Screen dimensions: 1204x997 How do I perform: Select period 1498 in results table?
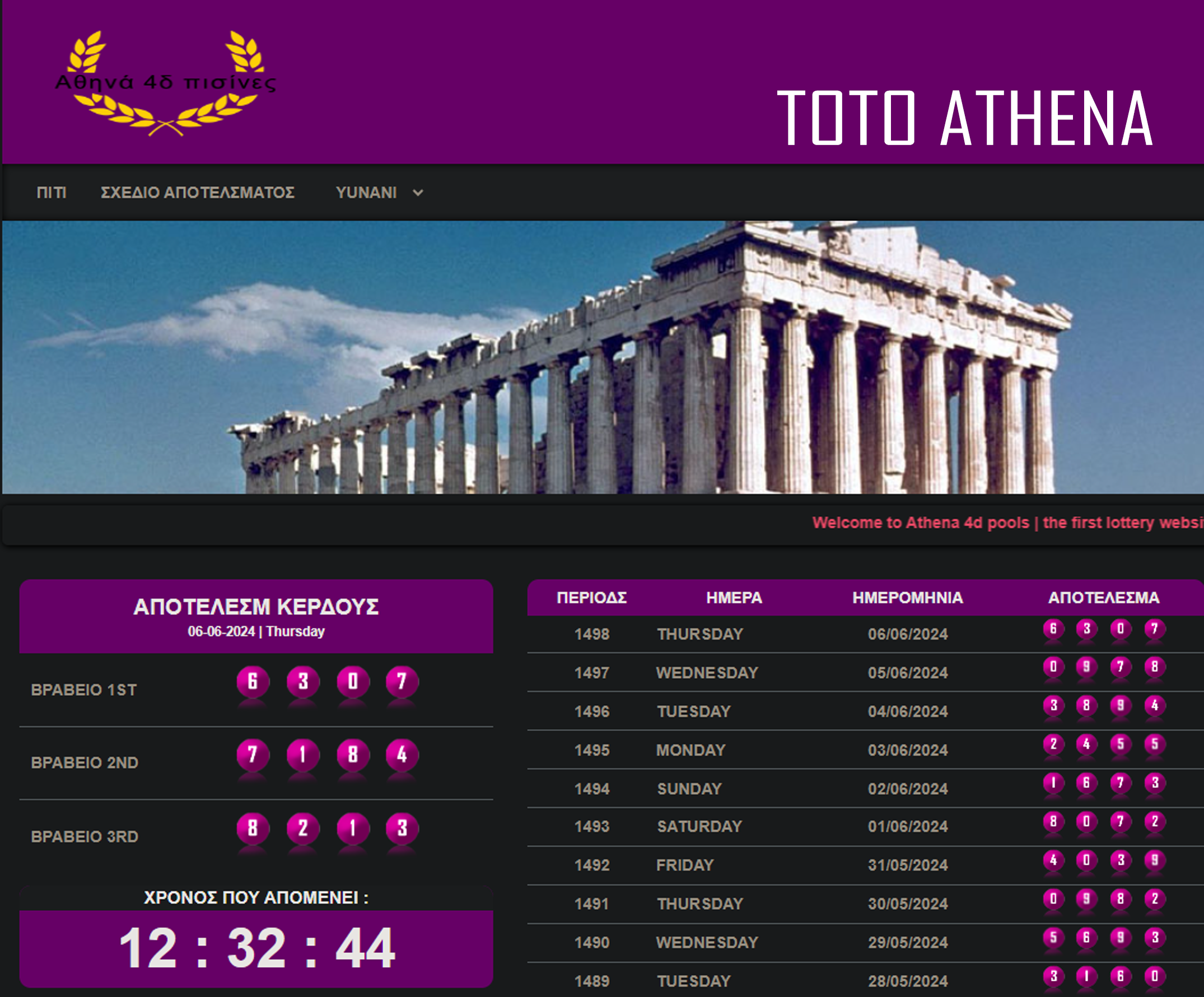[x=592, y=634]
